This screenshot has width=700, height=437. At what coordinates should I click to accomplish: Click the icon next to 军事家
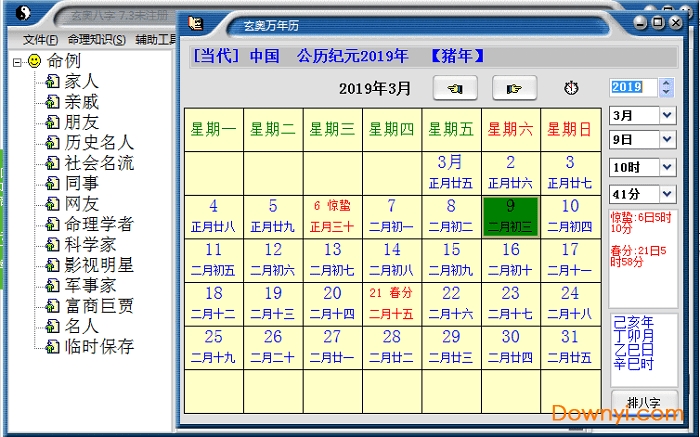53,285
